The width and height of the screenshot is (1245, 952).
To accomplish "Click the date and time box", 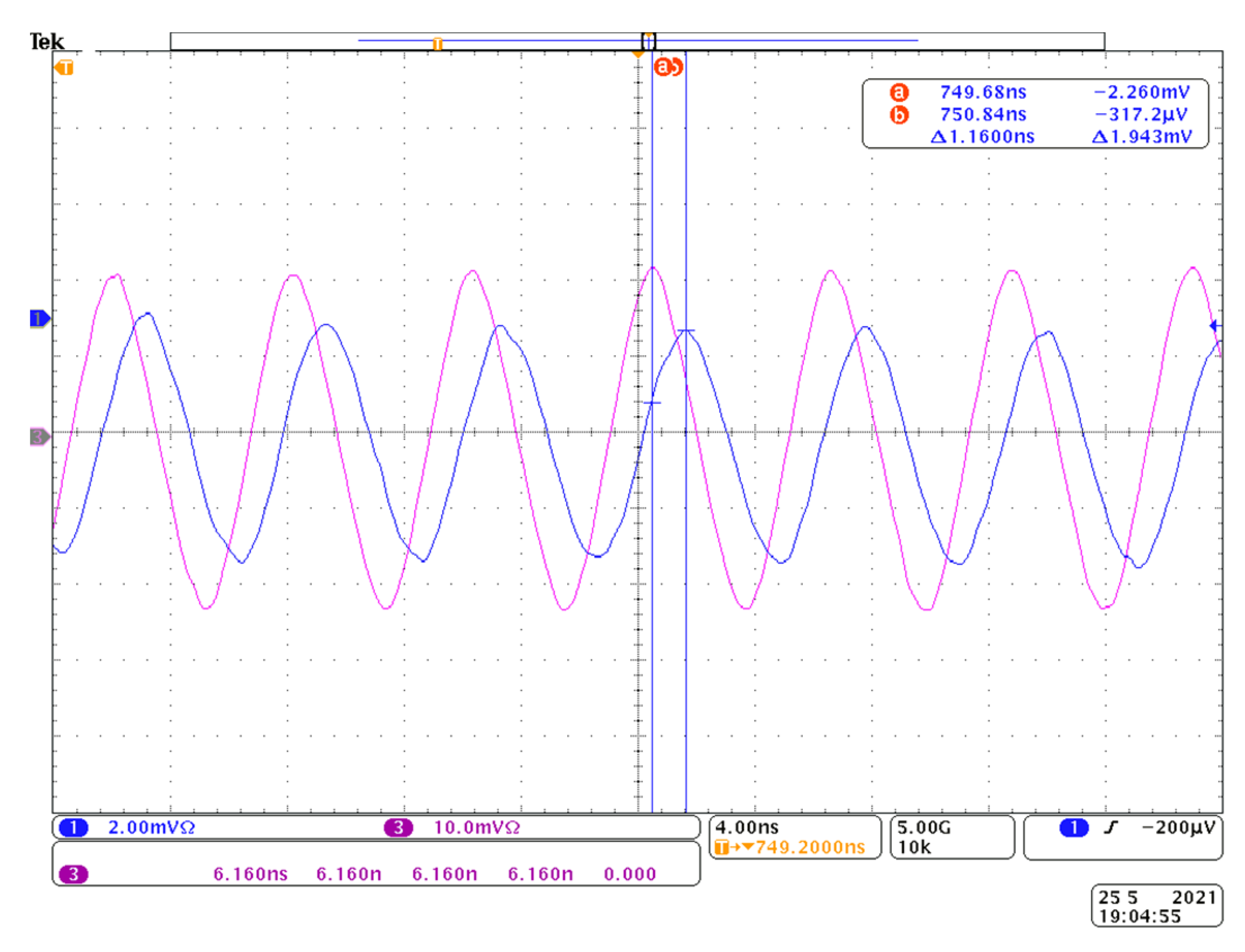I will (x=1156, y=906).
